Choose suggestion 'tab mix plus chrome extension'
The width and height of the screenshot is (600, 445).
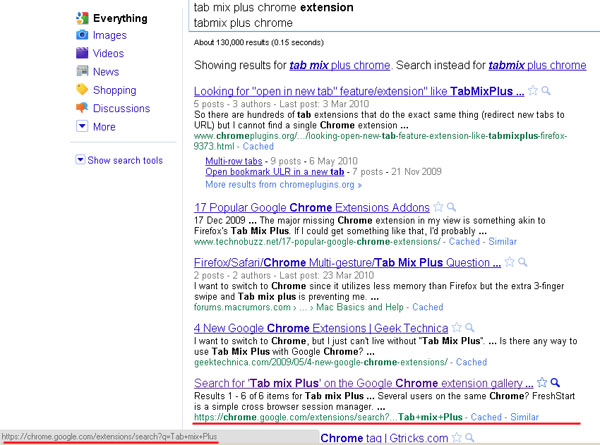274,7
